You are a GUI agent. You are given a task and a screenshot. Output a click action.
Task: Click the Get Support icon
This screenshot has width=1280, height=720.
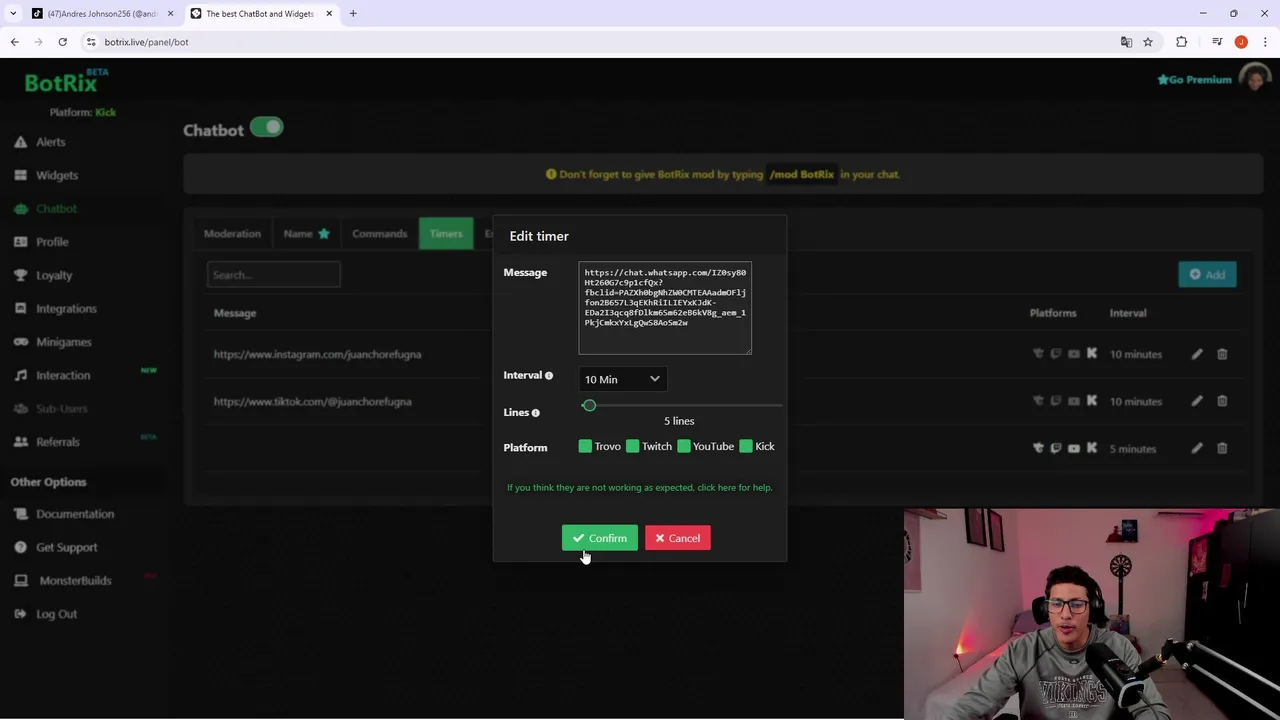tap(20, 547)
